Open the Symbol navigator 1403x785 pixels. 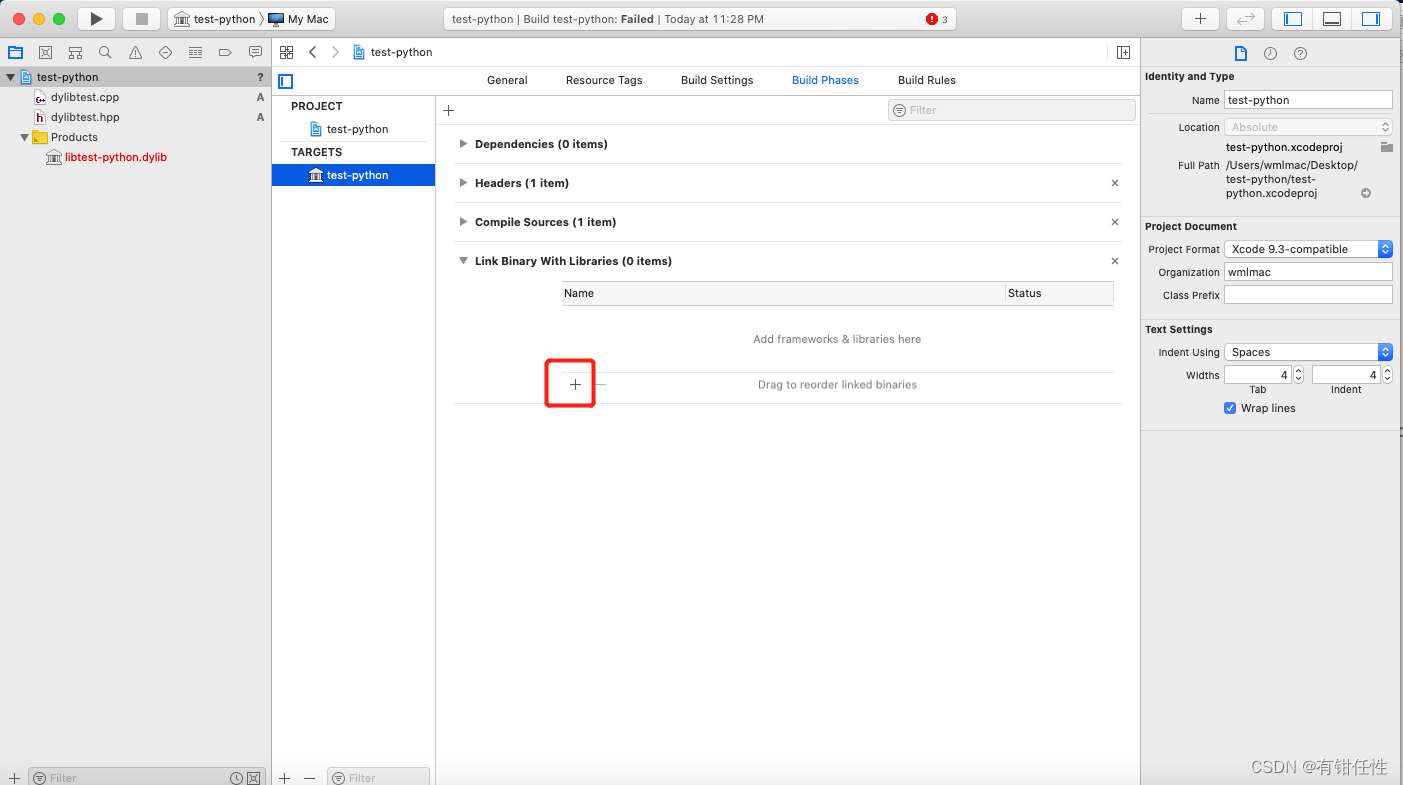click(75, 53)
